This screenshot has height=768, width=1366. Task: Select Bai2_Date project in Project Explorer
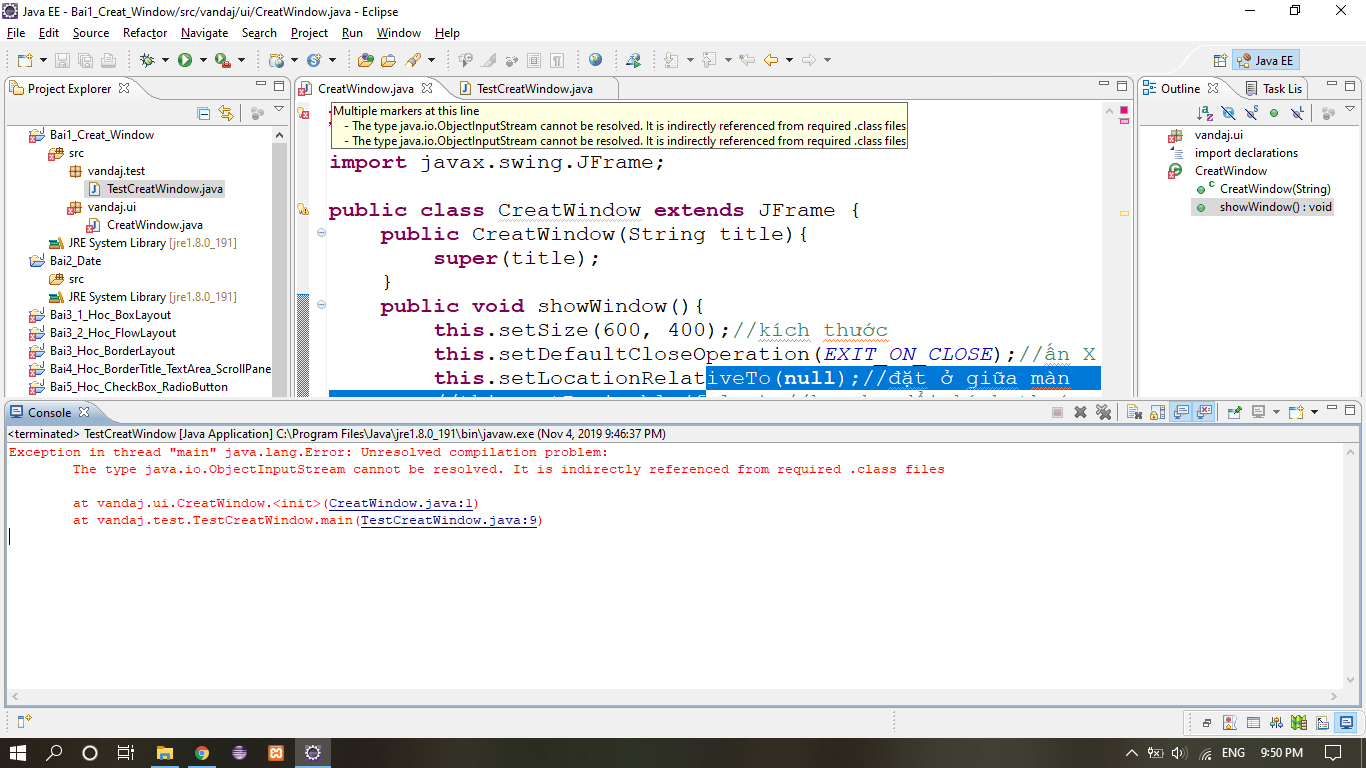tap(75, 261)
